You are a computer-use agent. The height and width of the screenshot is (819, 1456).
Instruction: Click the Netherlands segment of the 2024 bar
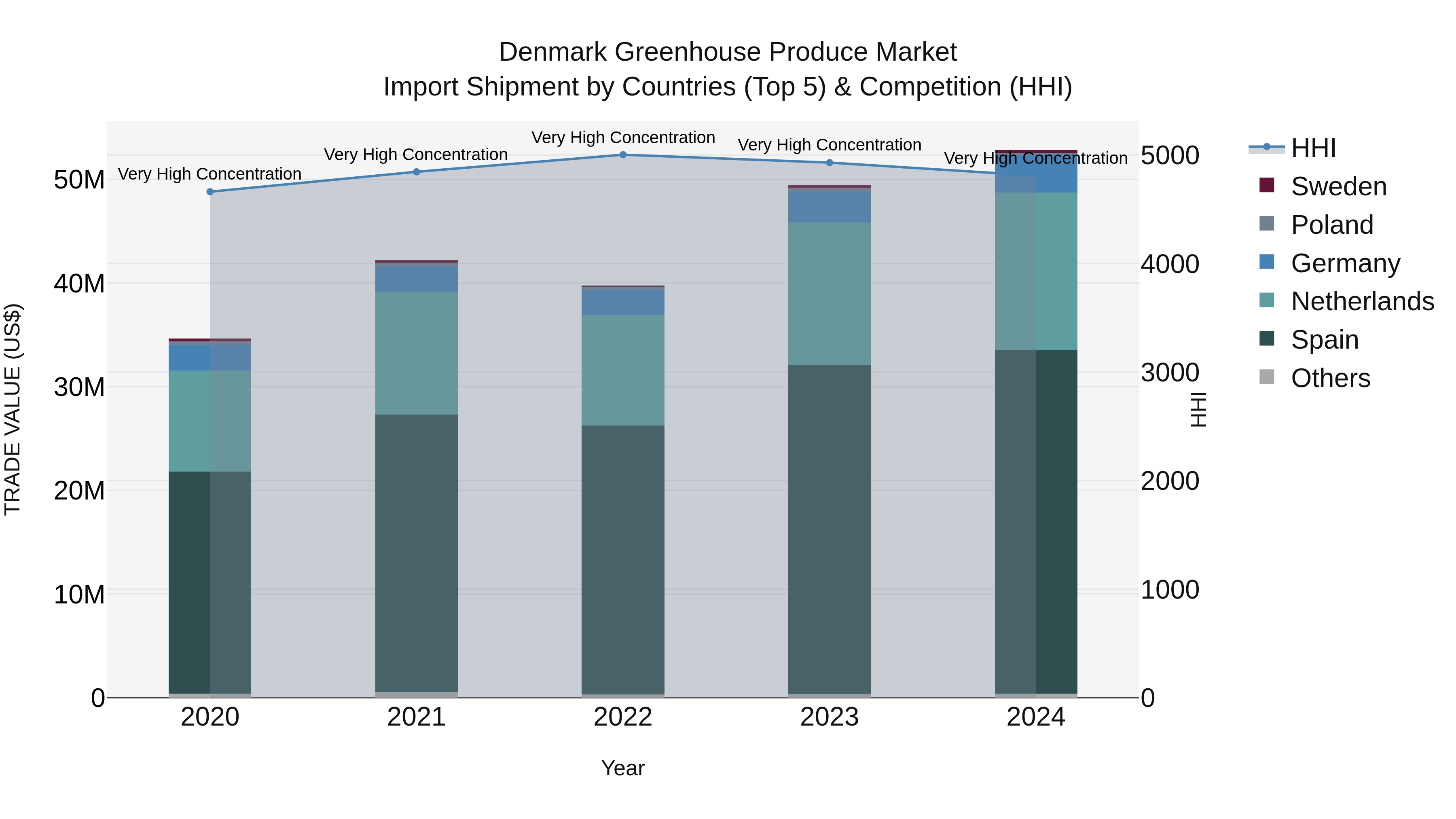pyautogui.click(x=1036, y=271)
